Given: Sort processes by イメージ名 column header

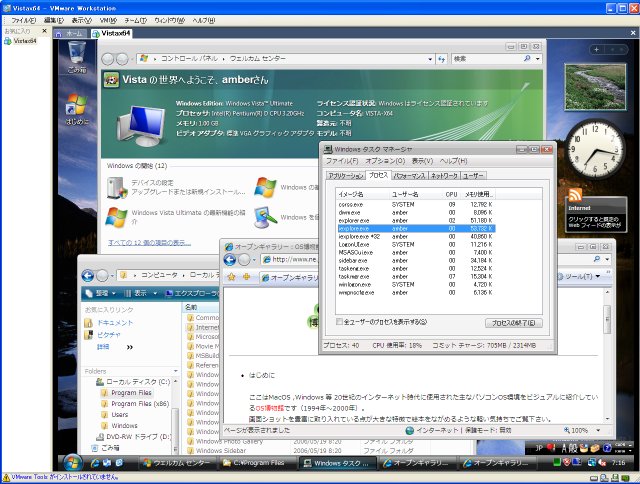Looking at the screenshot, I should tap(362, 194).
